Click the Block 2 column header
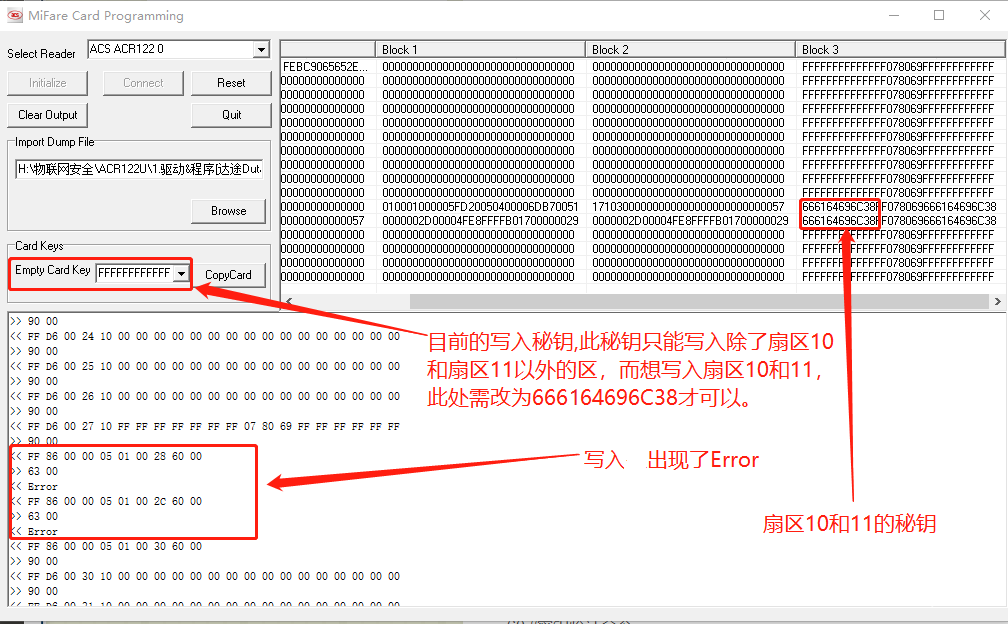Screen dimensions: 1008x624 690,49
